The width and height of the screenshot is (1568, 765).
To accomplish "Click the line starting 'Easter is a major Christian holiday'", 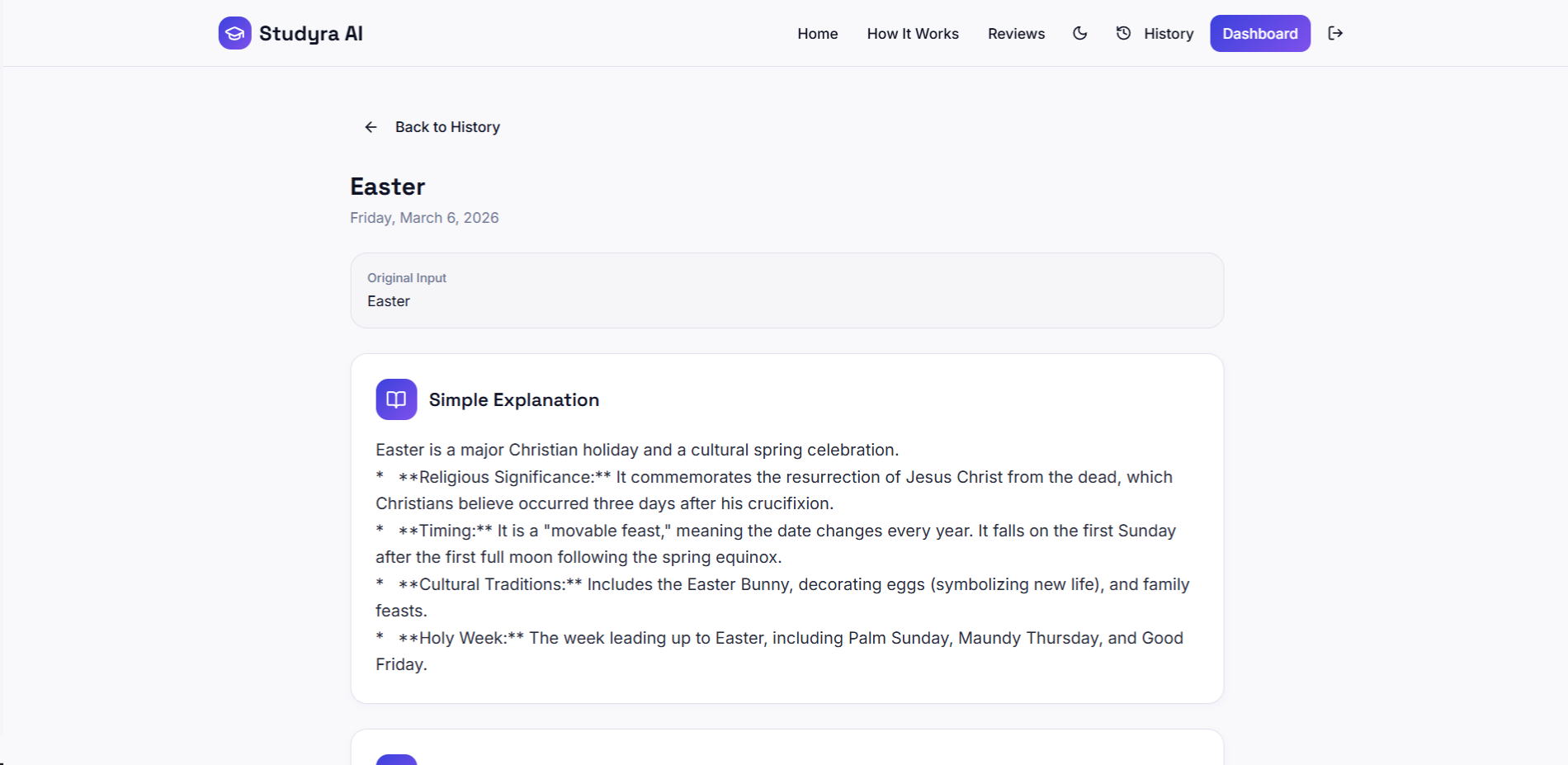I will click(637, 450).
